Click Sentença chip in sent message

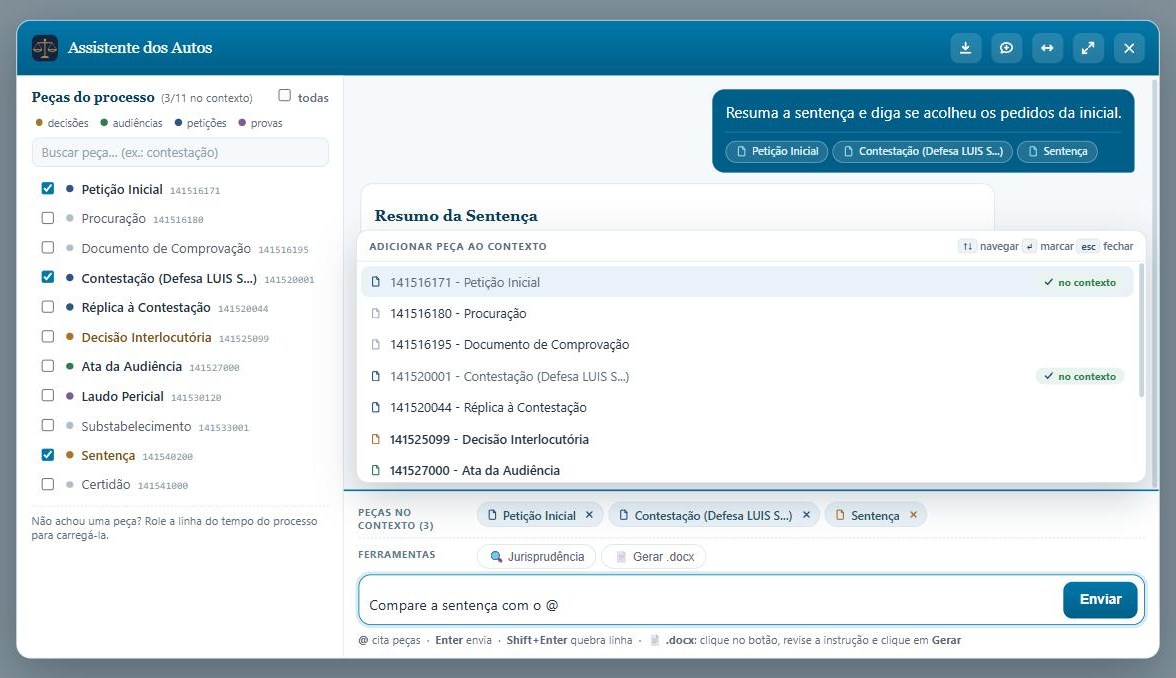point(1058,152)
